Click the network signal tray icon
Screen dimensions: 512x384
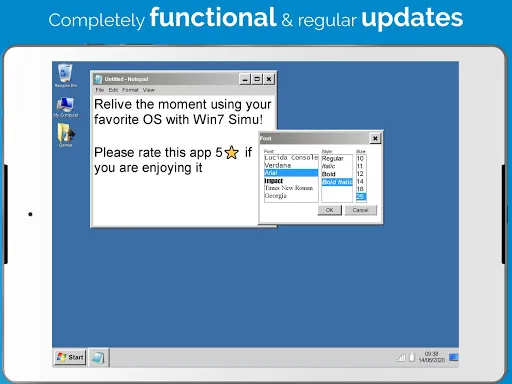[x=401, y=358]
